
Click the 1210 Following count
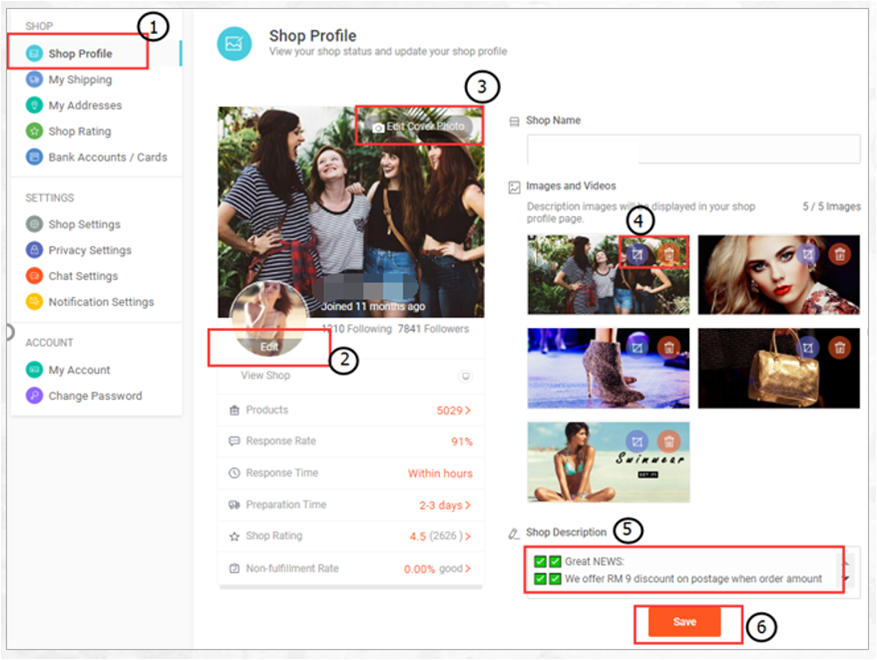(357, 329)
